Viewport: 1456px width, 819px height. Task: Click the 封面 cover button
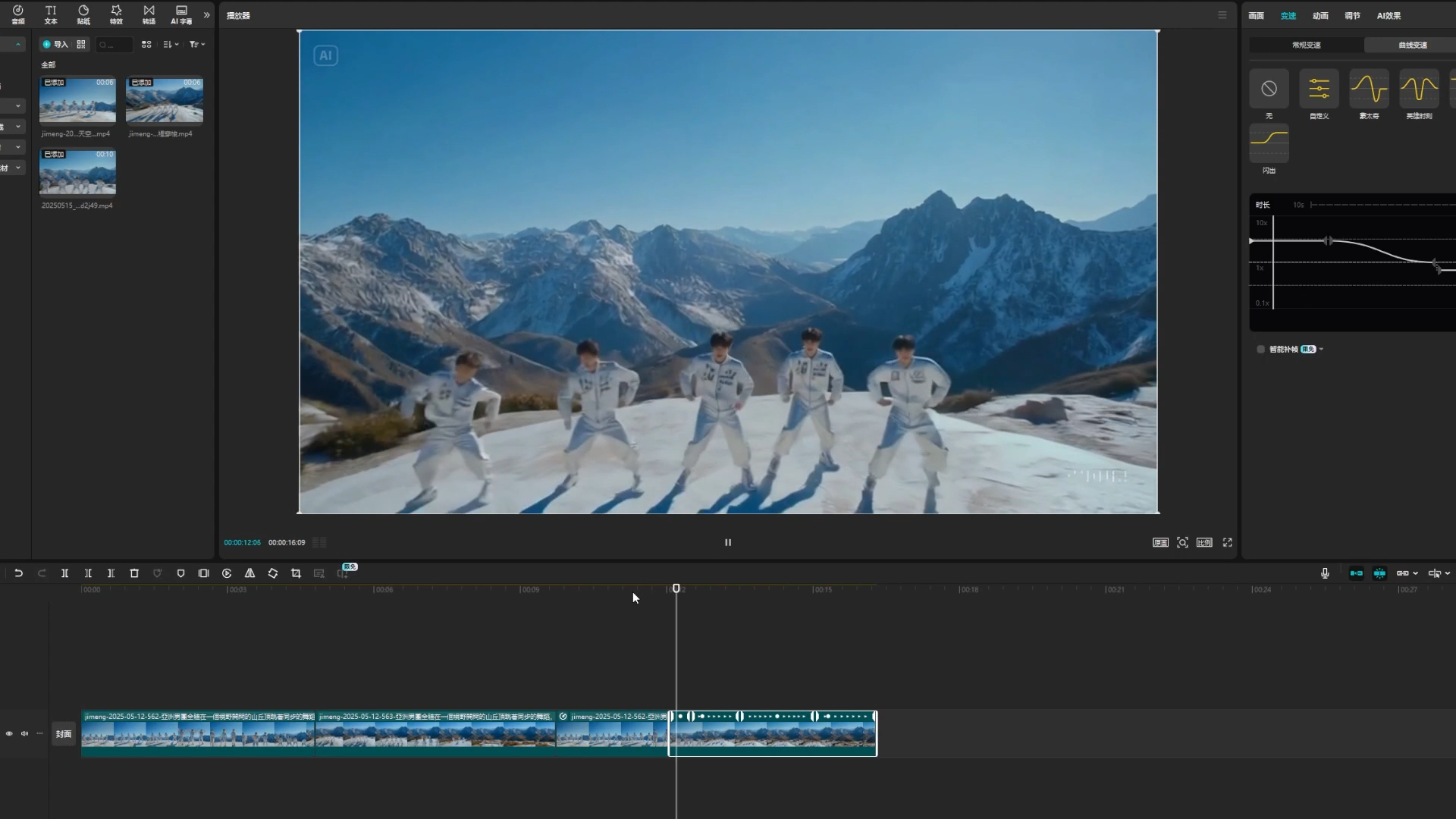(64, 734)
